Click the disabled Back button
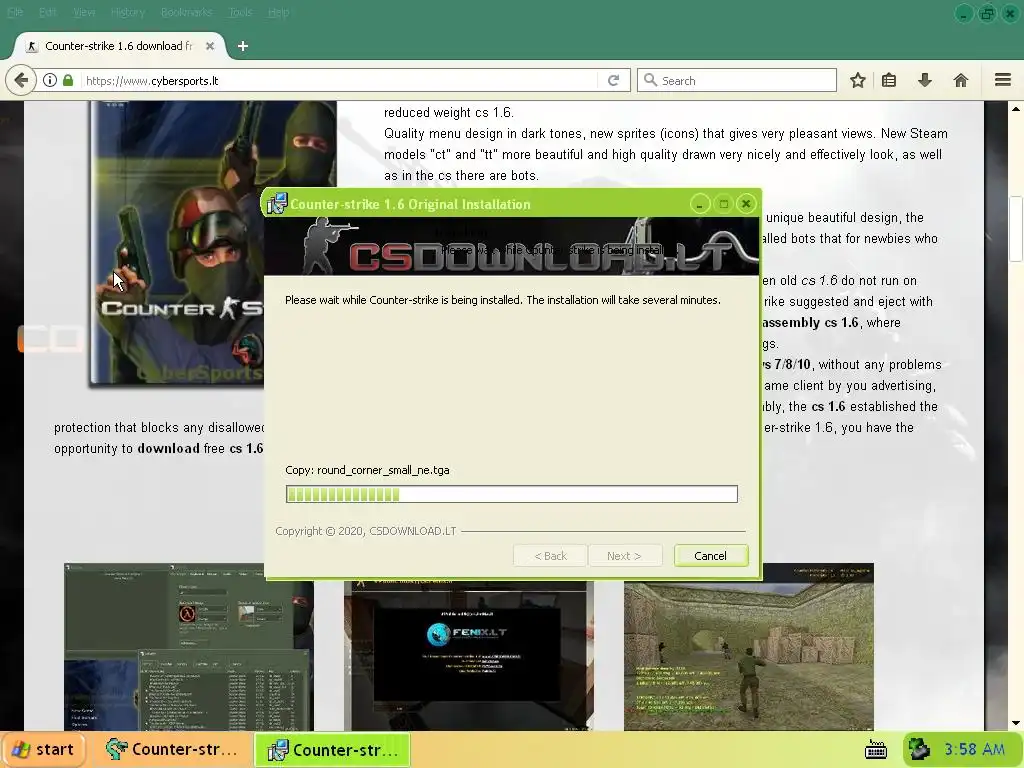The height and width of the screenshot is (768, 1024). [550, 556]
